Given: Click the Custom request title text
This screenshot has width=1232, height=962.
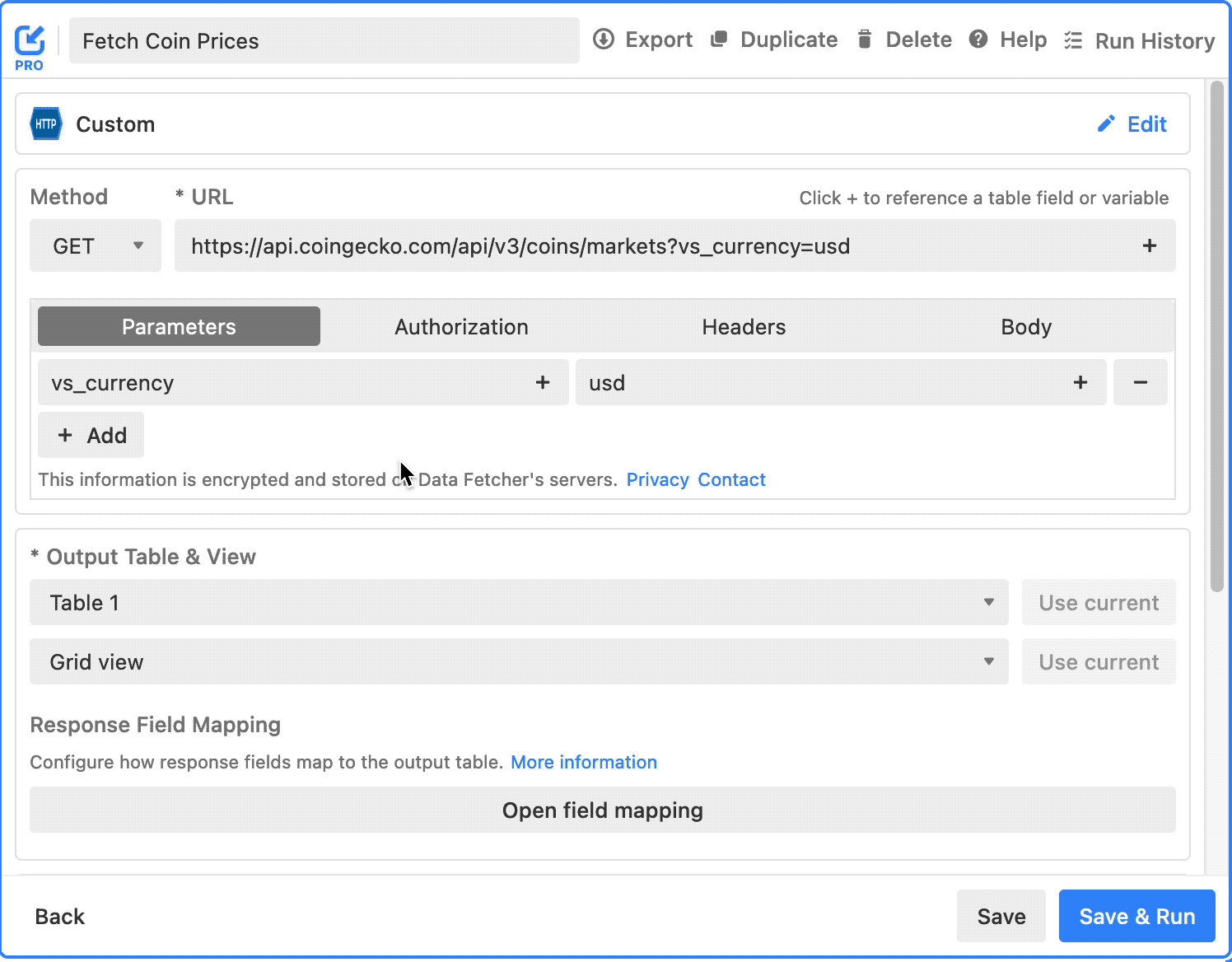Looking at the screenshot, I should click(x=115, y=124).
